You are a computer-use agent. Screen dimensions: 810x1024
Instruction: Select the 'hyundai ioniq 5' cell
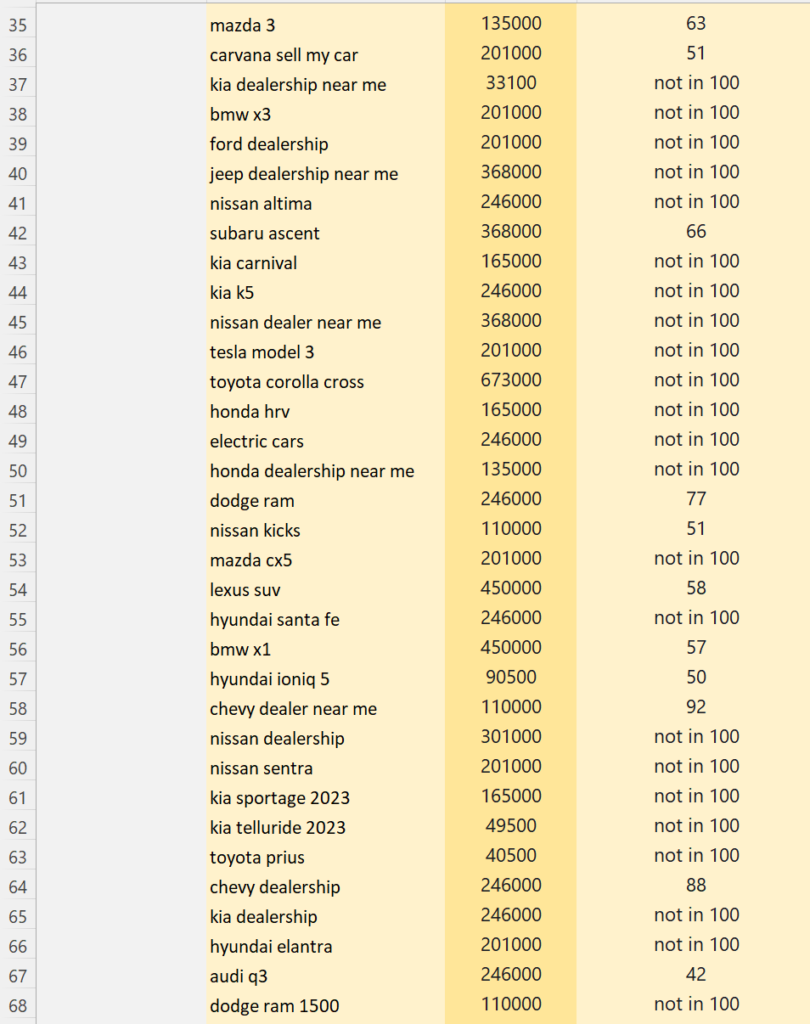(x=325, y=679)
